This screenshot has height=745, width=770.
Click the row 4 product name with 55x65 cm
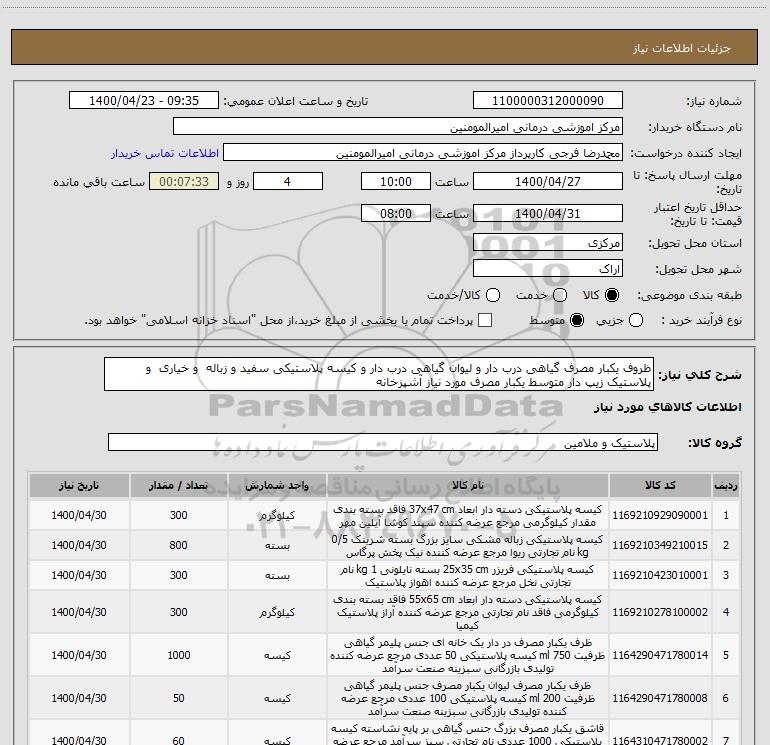click(468, 612)
